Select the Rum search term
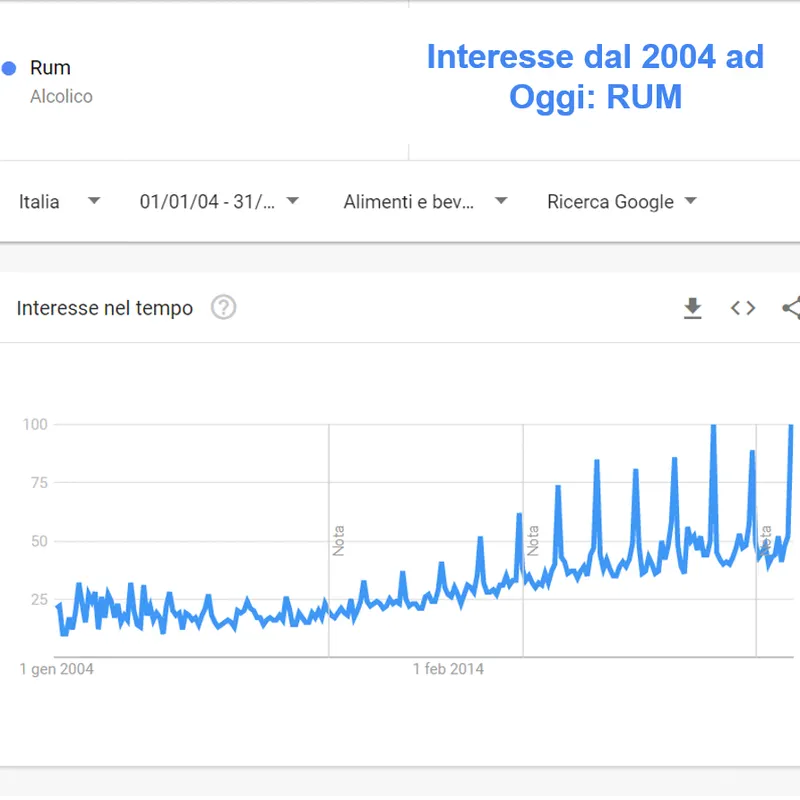The height and width of the screenshot is (800, 800). point(50,68)
